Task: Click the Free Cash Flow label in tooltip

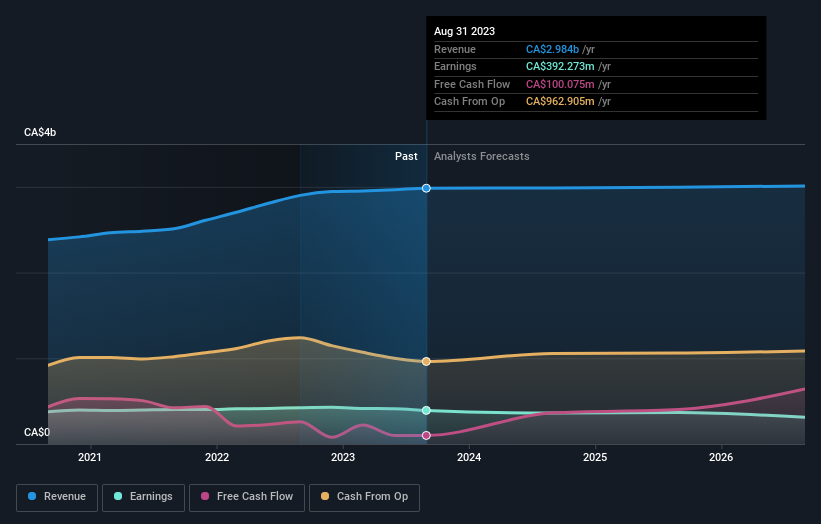Action: coord(472,84)
